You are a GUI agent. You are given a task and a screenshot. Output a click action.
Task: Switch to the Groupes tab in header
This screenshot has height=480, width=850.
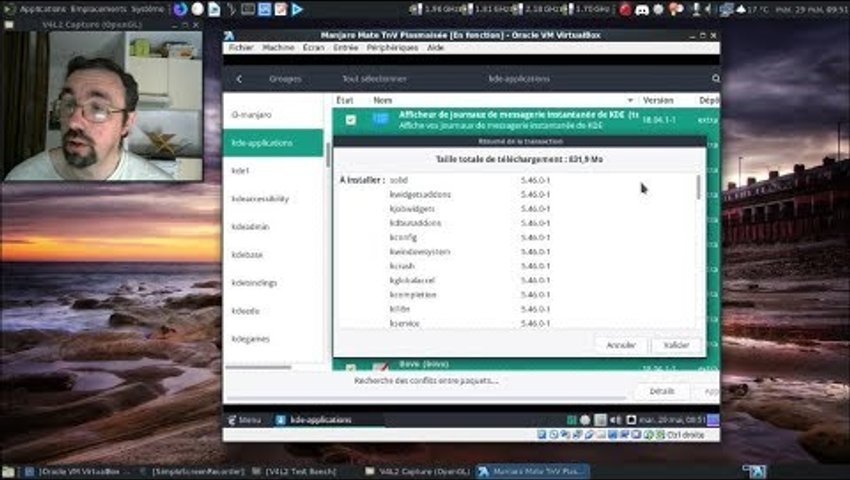pyautogui.click(x=285, y=79)
